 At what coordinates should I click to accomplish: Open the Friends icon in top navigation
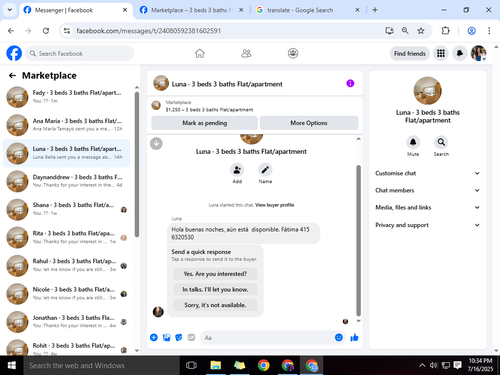click(246, 53)
